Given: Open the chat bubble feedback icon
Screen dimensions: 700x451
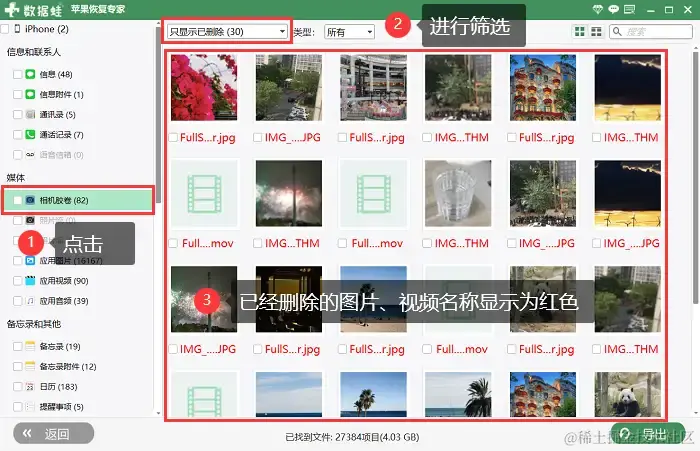Looking at the screenshot, I should click(613, 9).
